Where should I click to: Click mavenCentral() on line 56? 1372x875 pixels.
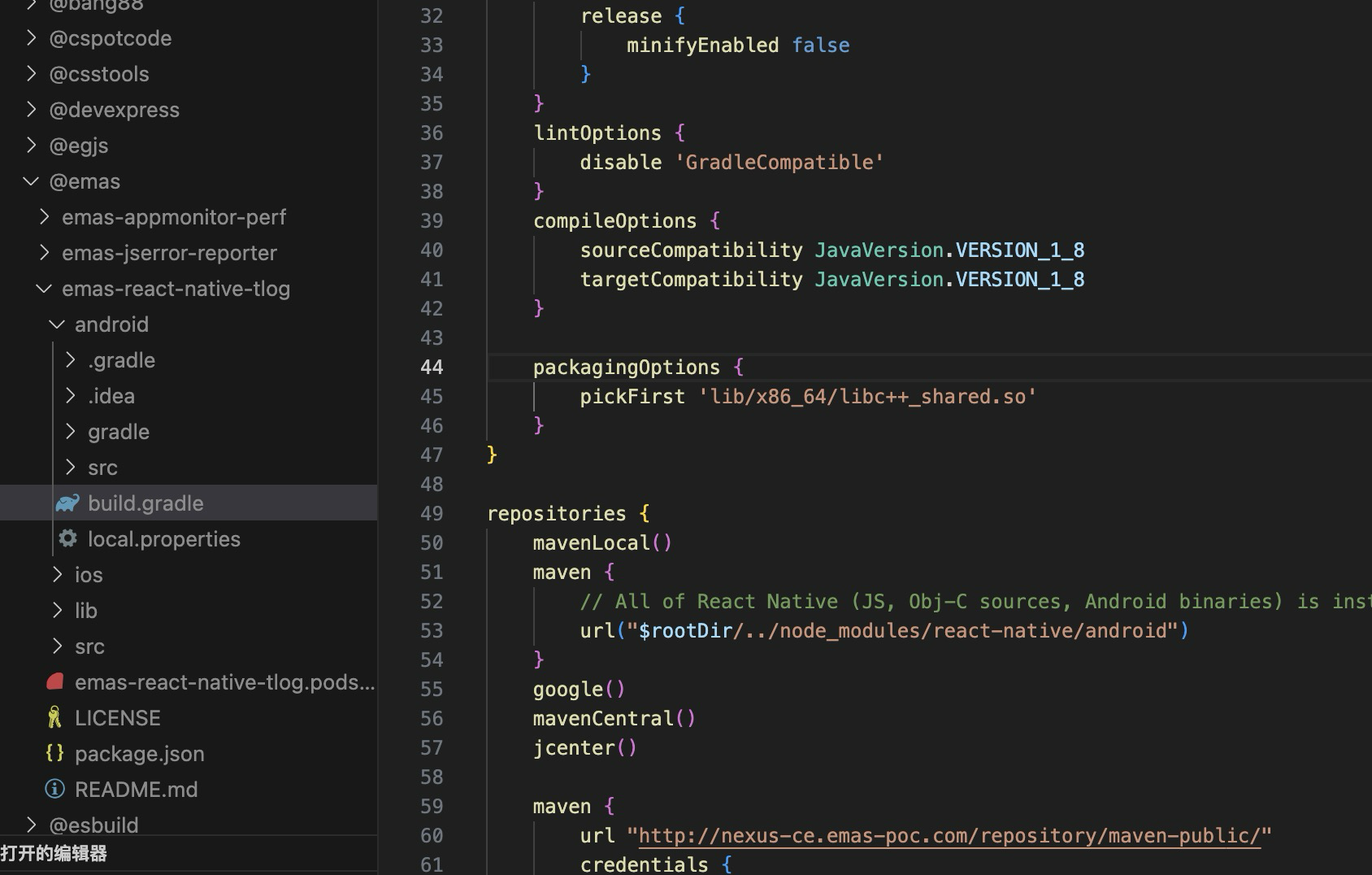614,718
